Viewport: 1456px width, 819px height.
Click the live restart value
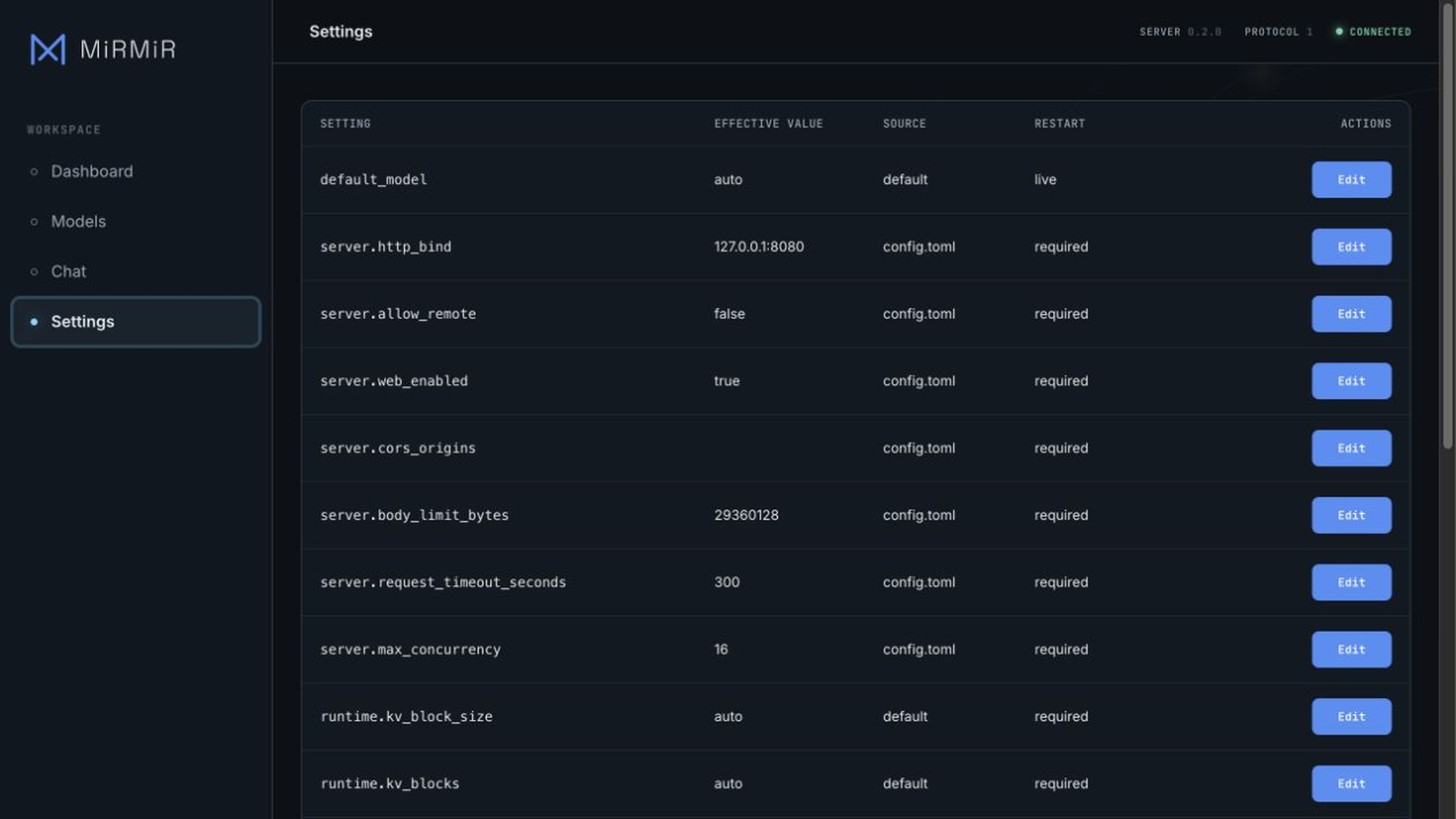1045,179
